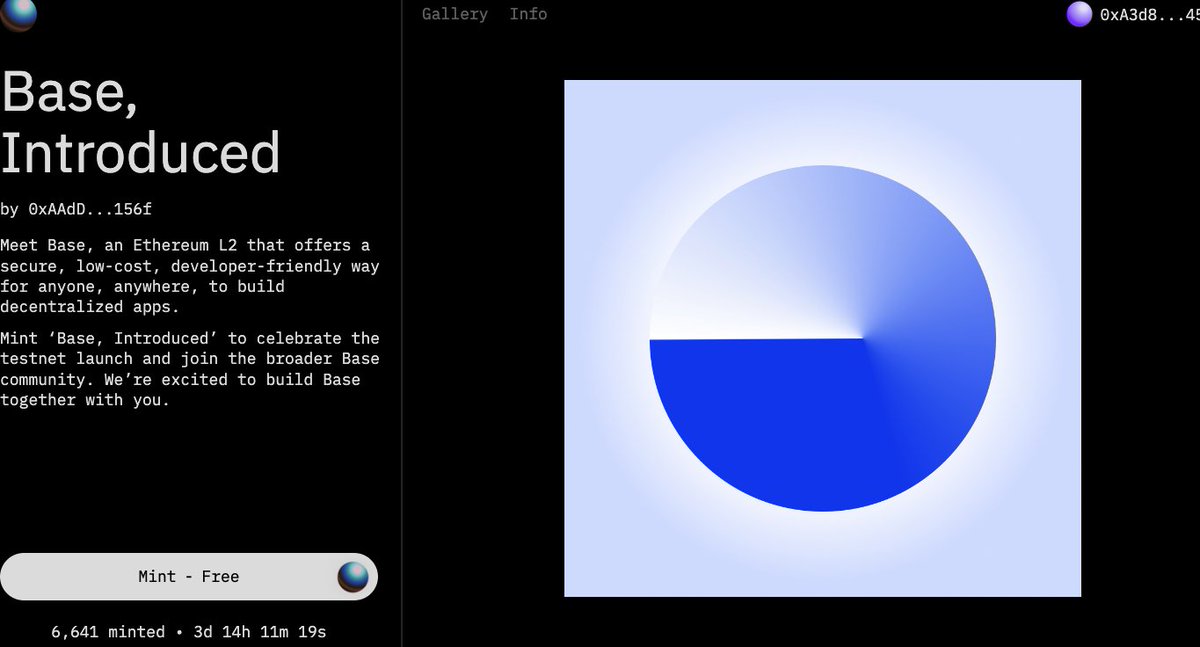Viewport: 1200px width, 647px height.
Task: Click the '6,641 minted' countdown text
Action: coord(189,632)
